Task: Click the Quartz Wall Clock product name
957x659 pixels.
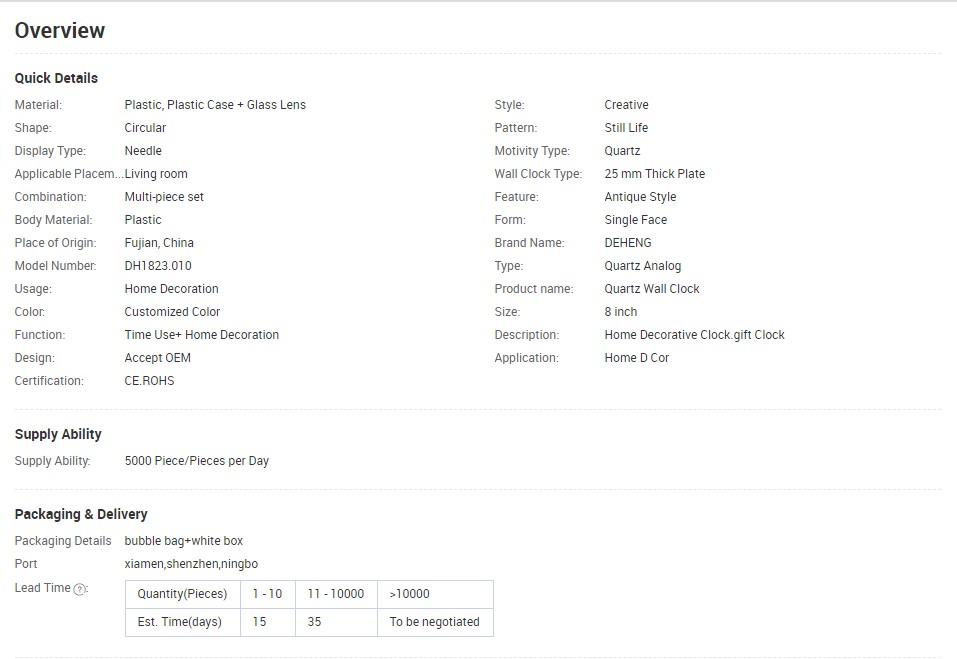Action: 652,289
